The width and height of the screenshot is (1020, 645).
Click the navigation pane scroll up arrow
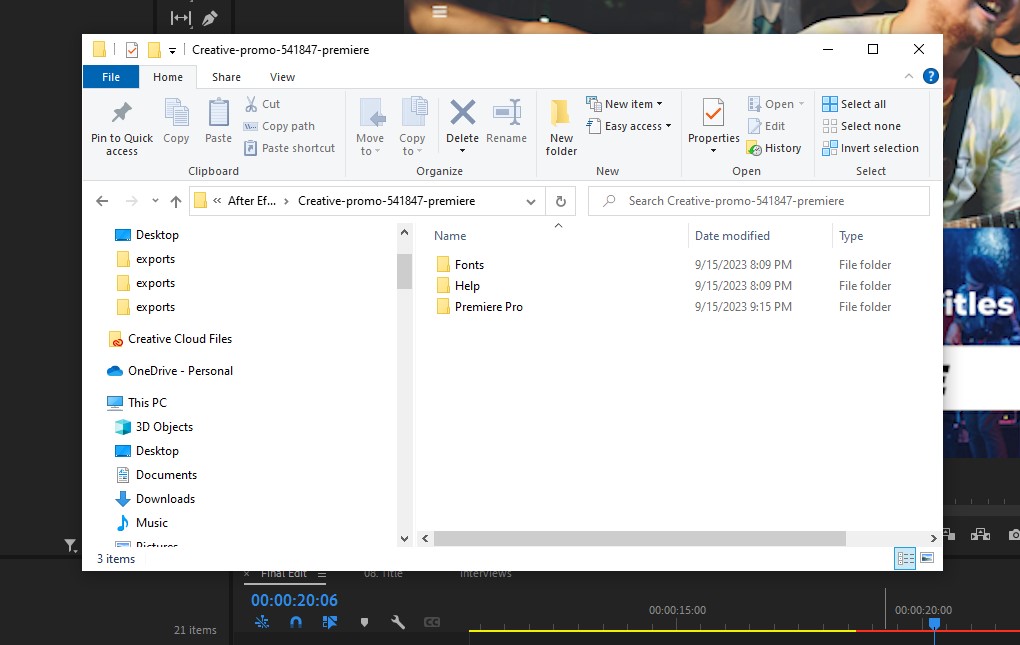click(x=404, y=232)
